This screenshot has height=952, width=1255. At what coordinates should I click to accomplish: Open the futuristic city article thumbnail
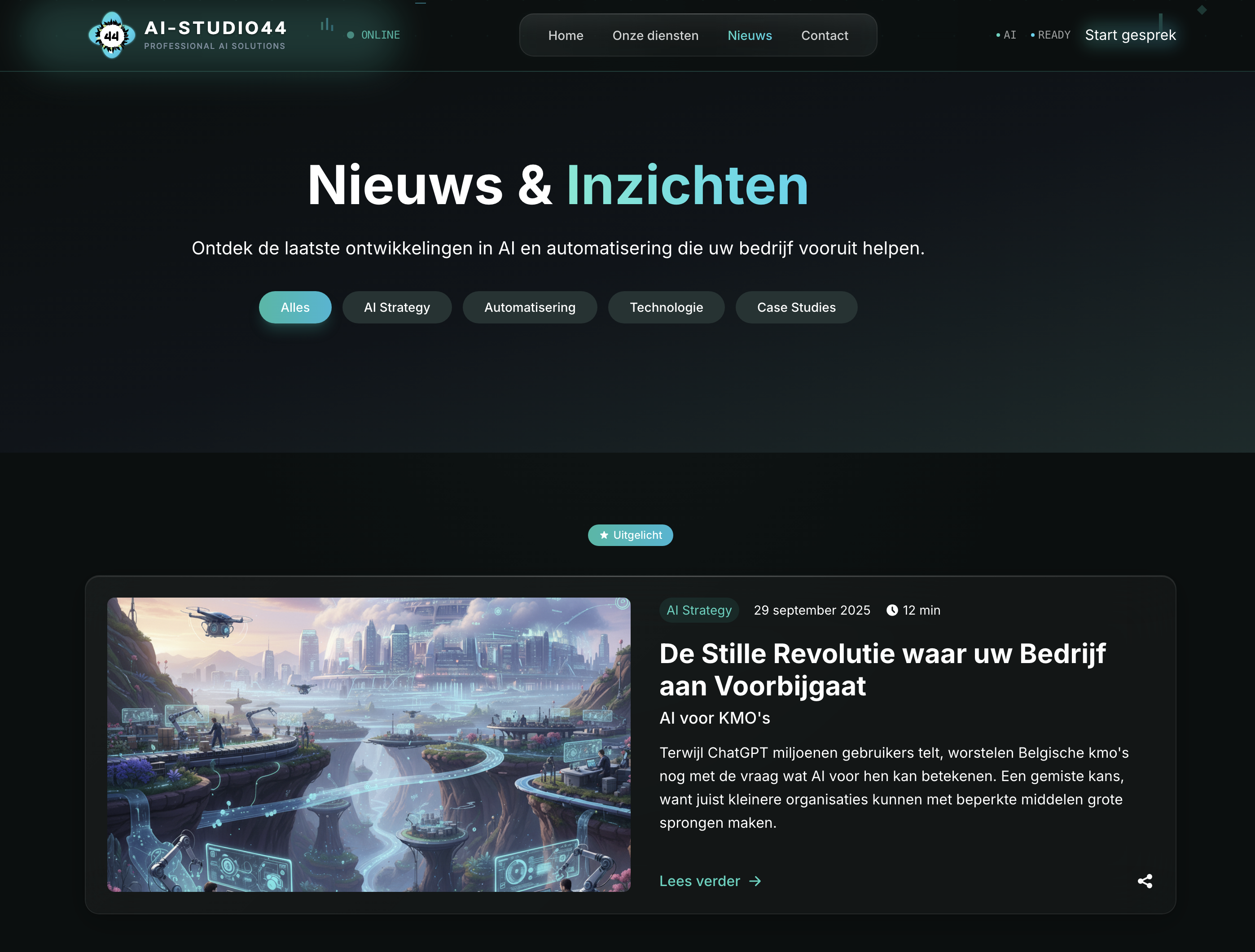(x=369, y=744)
